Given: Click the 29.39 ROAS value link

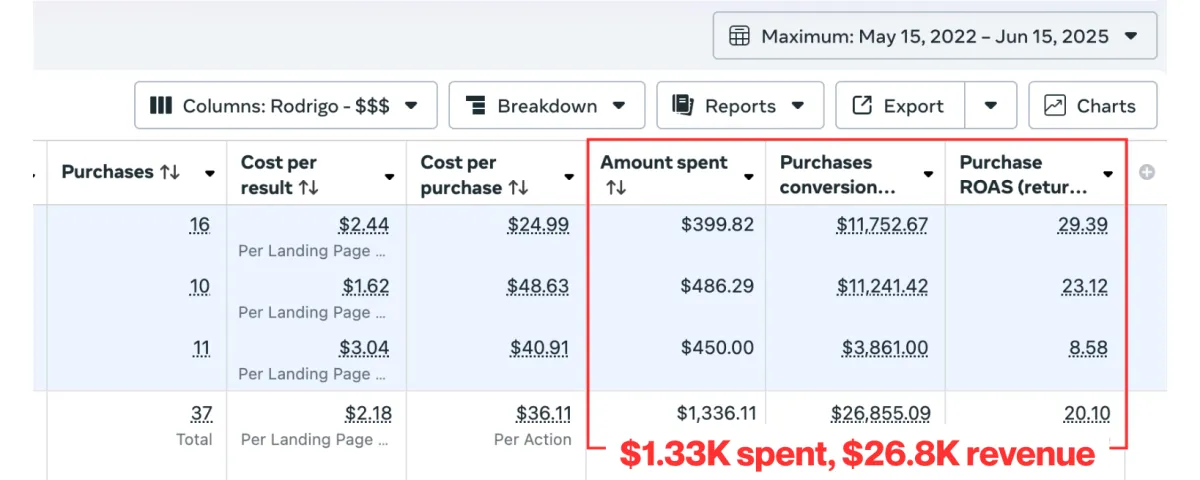Looking at the screenshot, I should coord(1083,225).
